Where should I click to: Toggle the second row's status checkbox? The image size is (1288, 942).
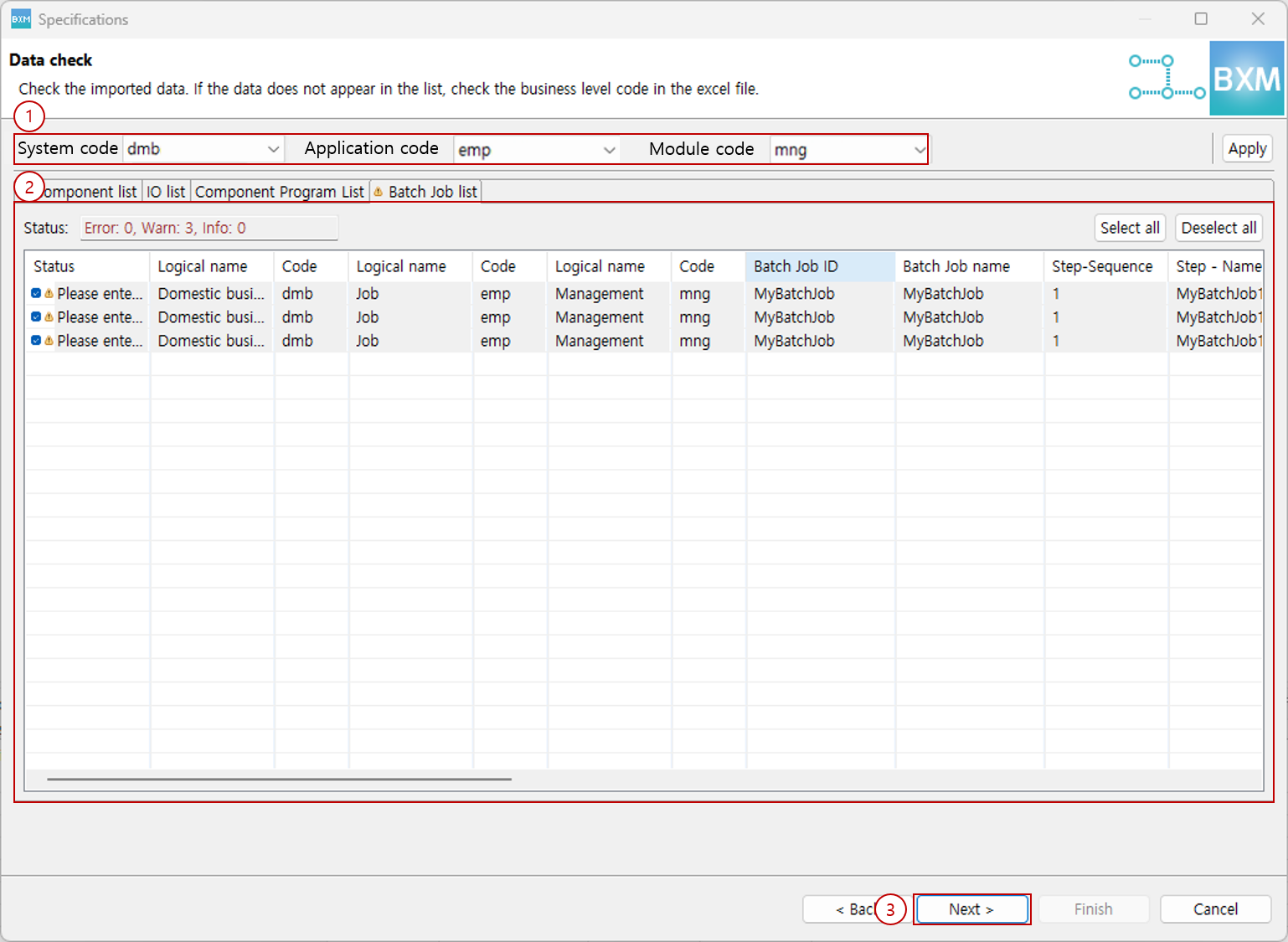point(36,317)
